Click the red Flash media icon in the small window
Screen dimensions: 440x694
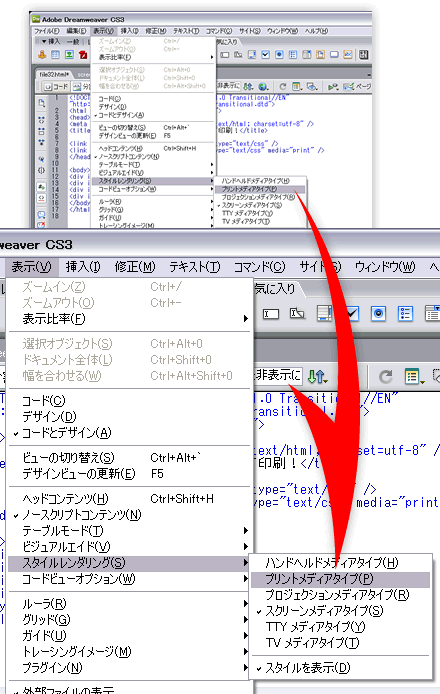[83, 54]
